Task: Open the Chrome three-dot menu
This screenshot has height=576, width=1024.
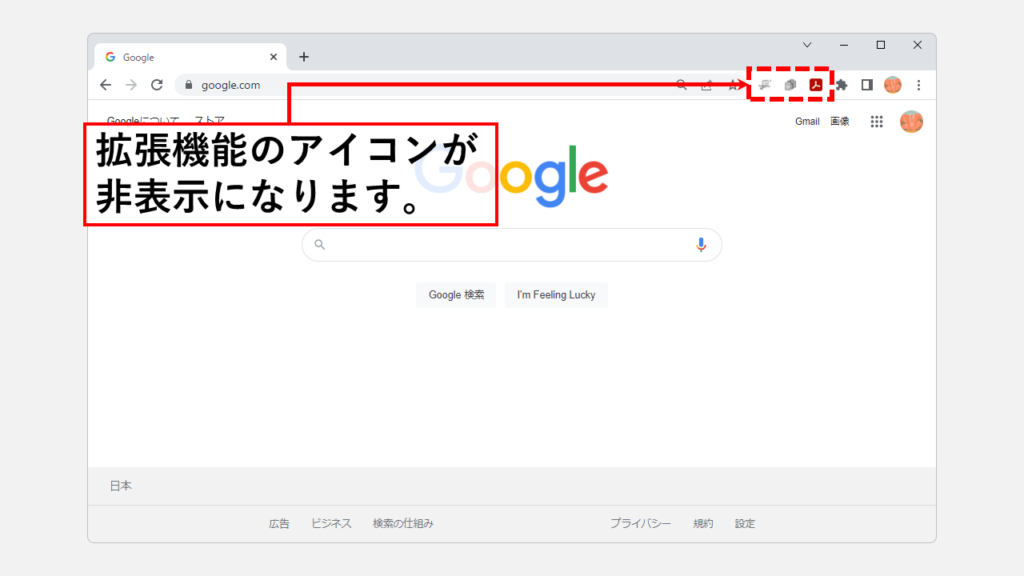Action: click(x=918, y=85)
